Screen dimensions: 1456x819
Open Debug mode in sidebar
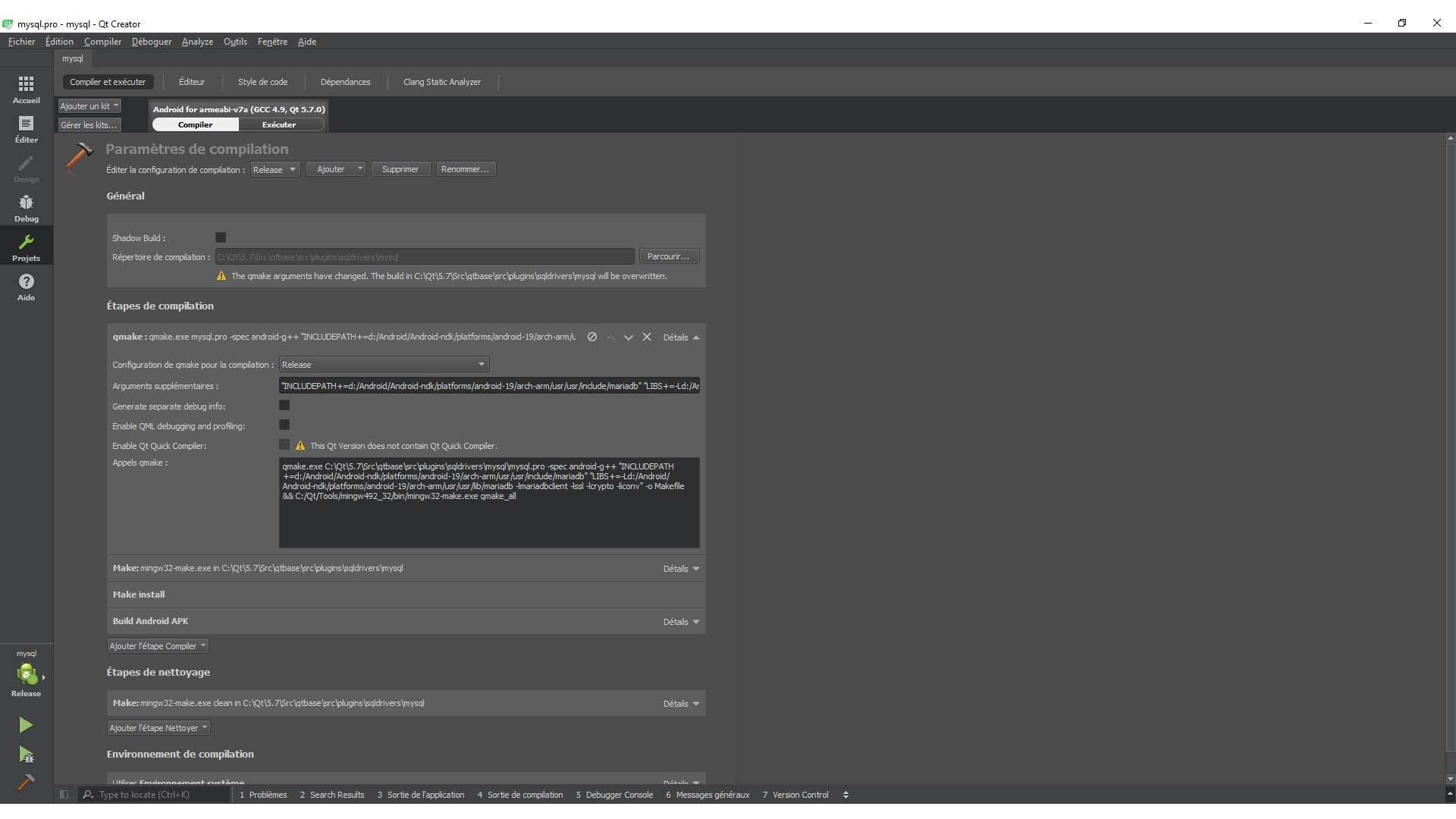pyautogui.click(x=26, y=208)
